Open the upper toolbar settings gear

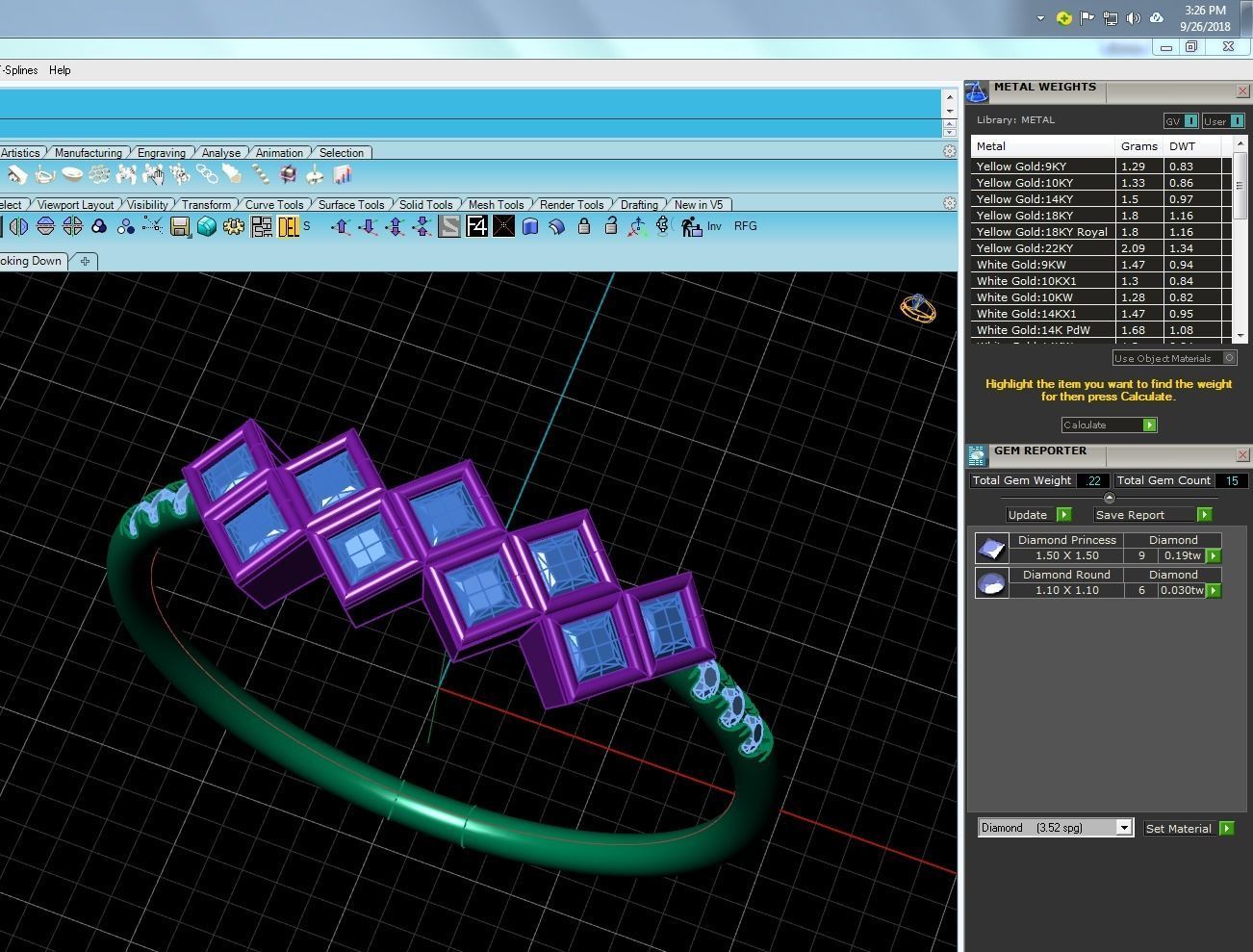[x=950, y=151]
